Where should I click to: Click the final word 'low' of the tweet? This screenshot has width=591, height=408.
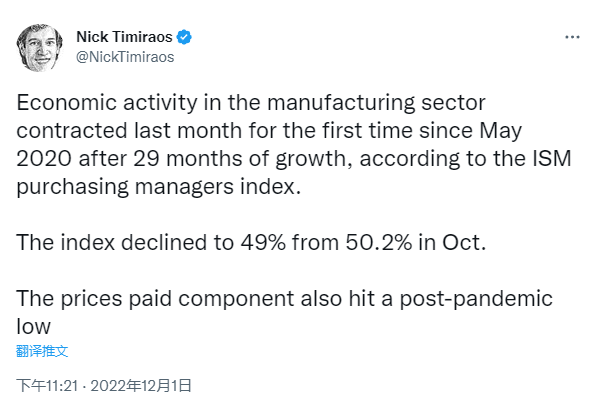(x=33, y=326)
